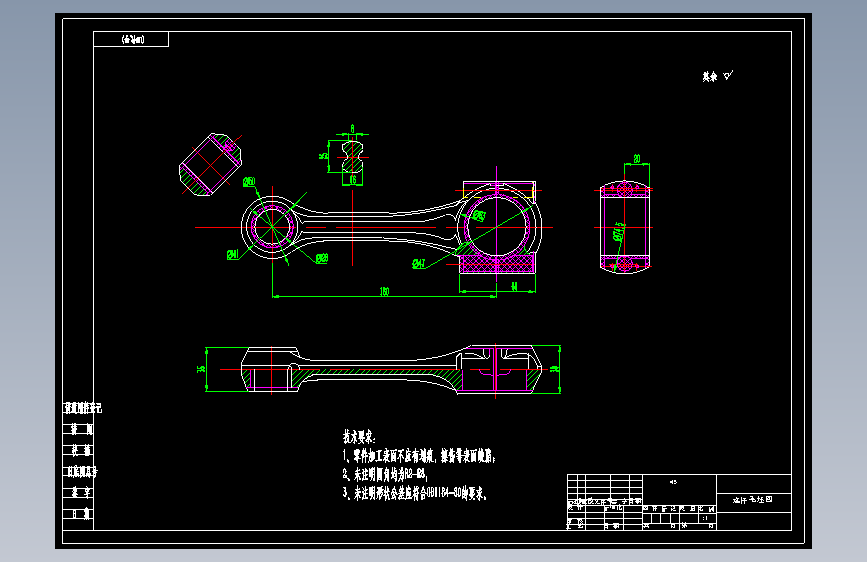Click technical requirement note number 1
Image resolution: width=867 pixels, height=562 pixels.
tap(419, 456)
